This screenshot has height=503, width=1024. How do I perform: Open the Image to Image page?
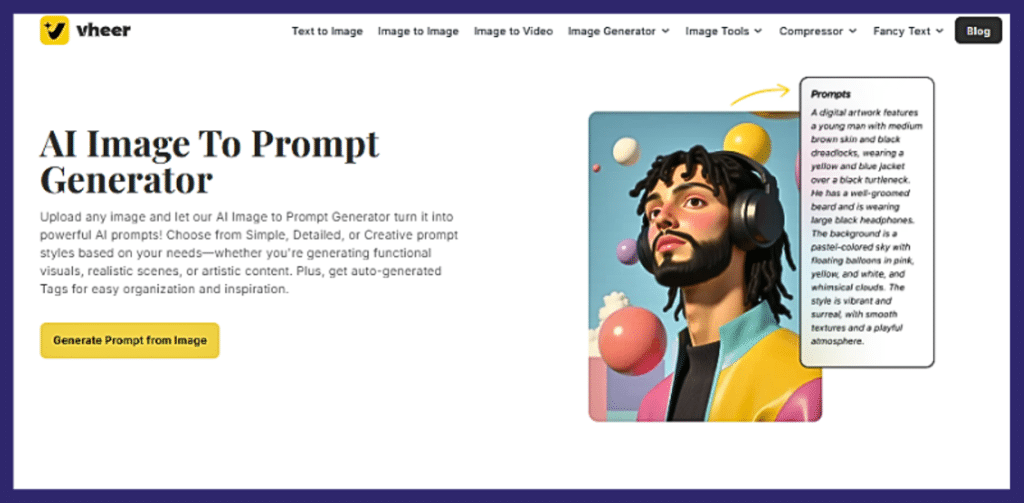click(418, 31)
